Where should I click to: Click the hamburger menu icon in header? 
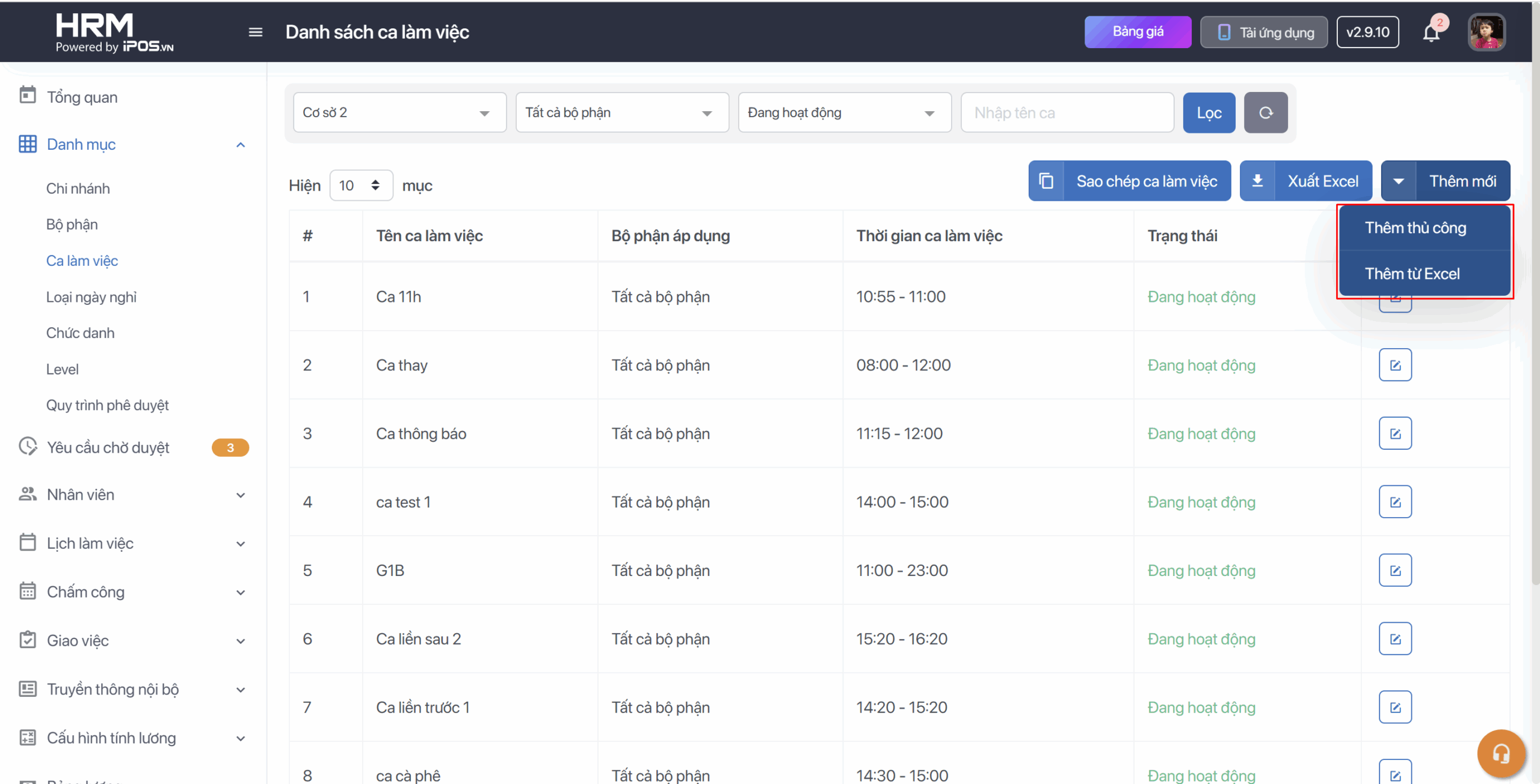[255, 32]
